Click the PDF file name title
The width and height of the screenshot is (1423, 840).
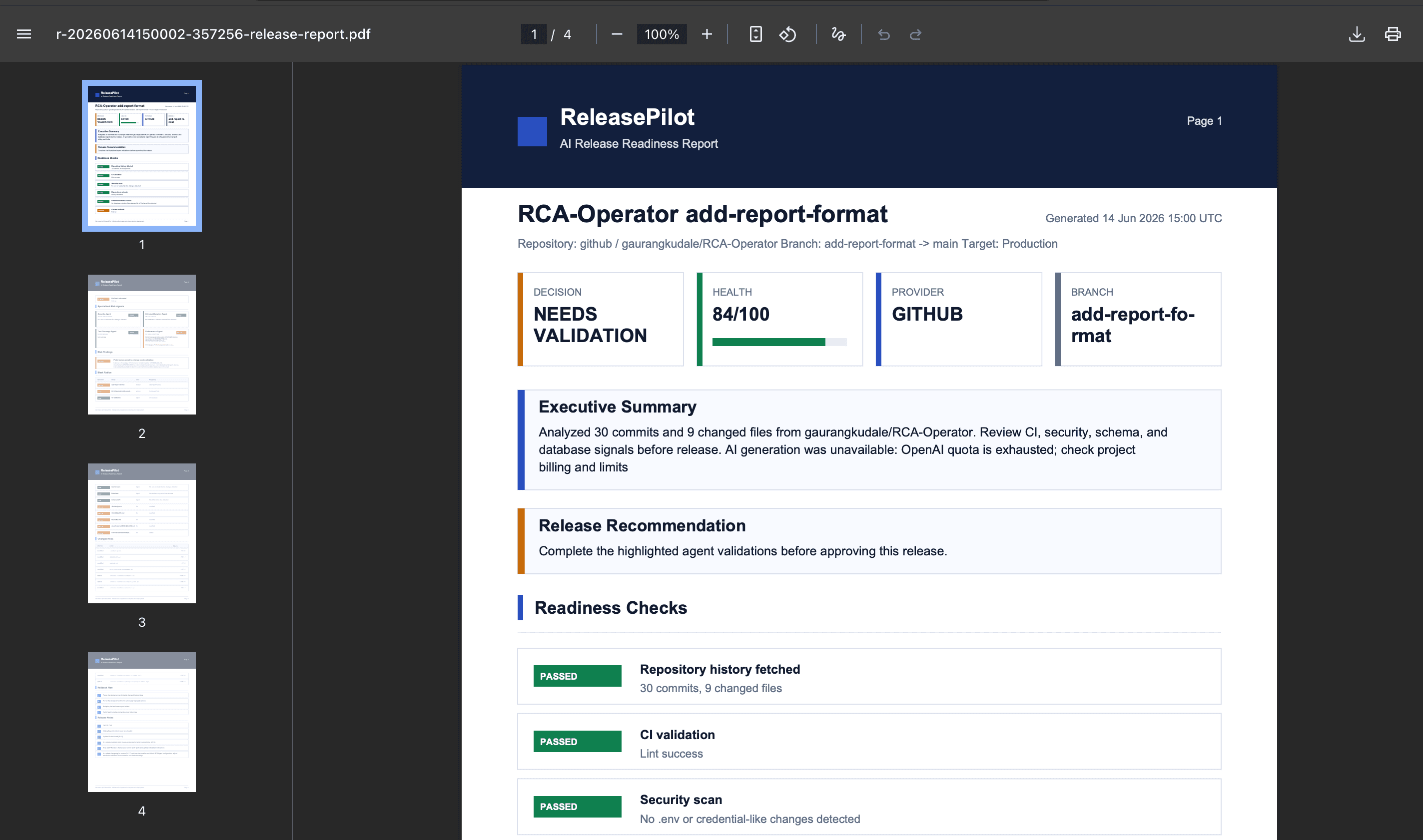213,34
